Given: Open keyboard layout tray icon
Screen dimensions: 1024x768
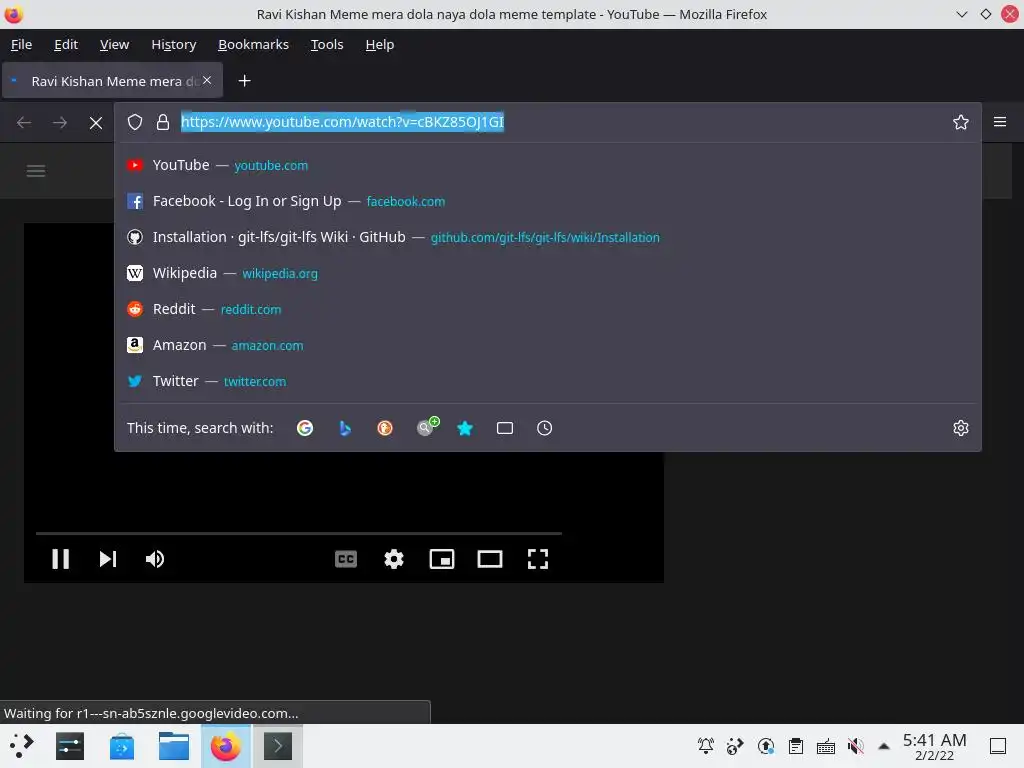Looking at the screenshot, I should 825,746.
